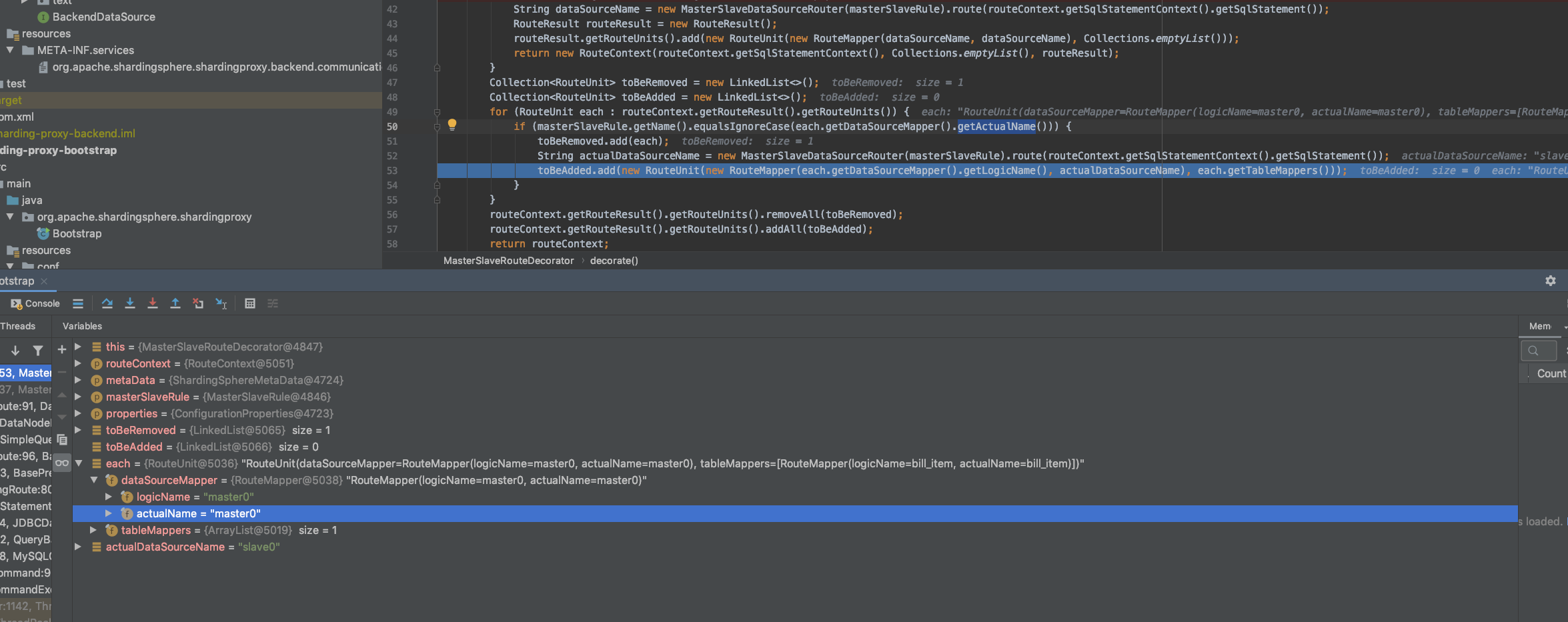Select the Step Into debugger icon
The height and width of the screenshot is (622, 1568).
(130, 303)
